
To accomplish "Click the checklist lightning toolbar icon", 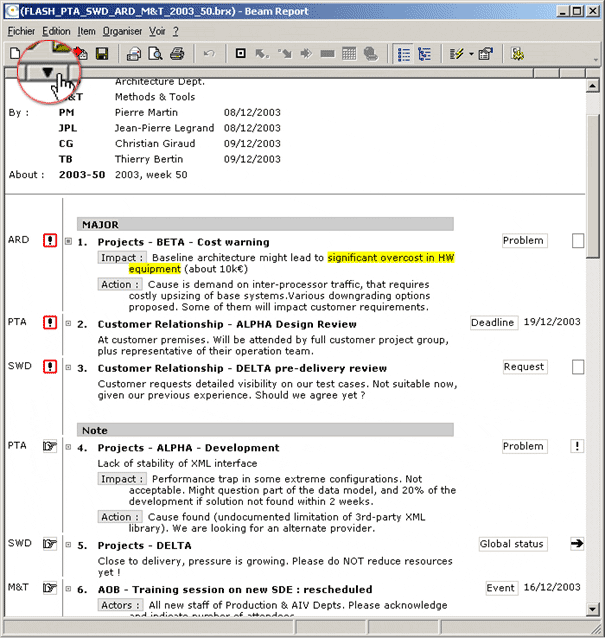I will click(x=456, y=54).
